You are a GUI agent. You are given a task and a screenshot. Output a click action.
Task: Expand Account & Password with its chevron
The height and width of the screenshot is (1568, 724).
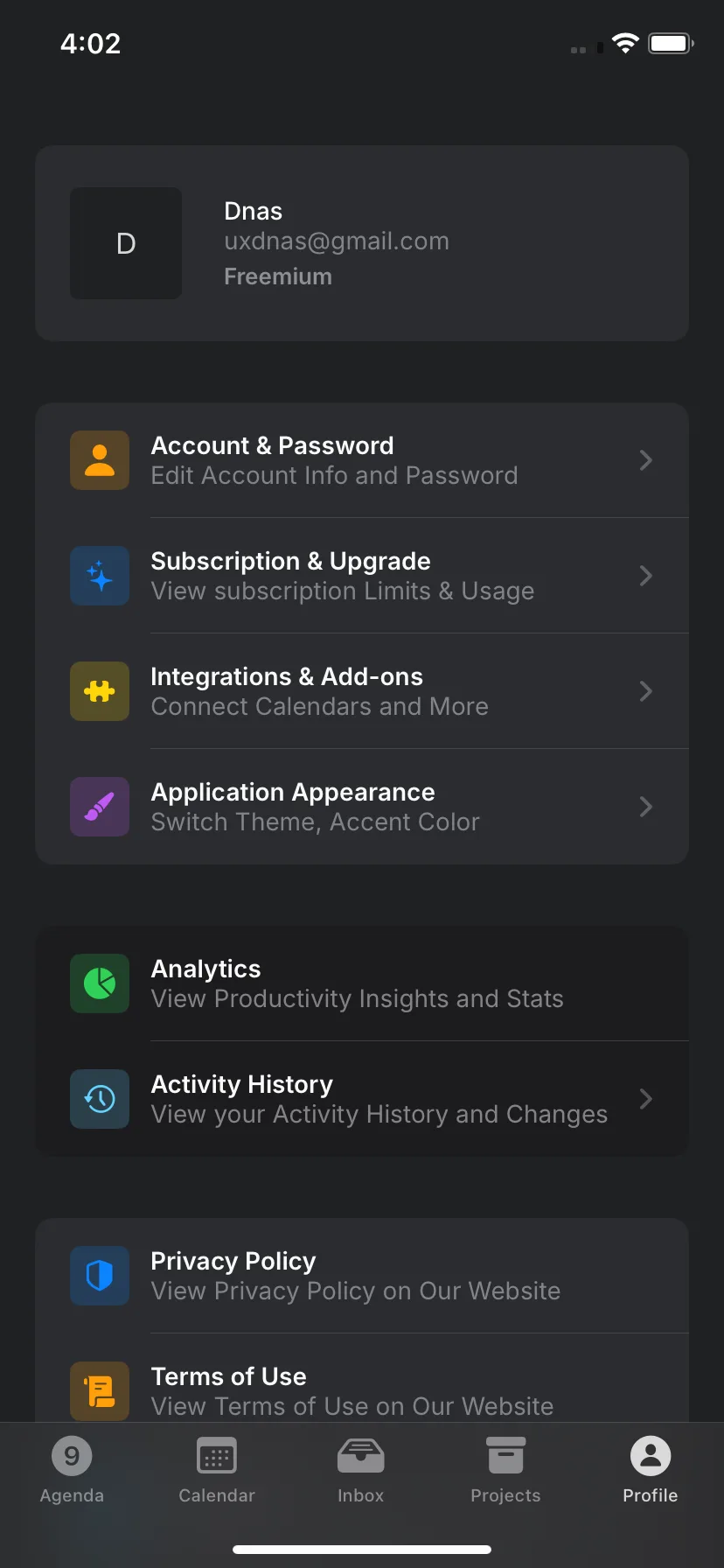coord(646,460)
